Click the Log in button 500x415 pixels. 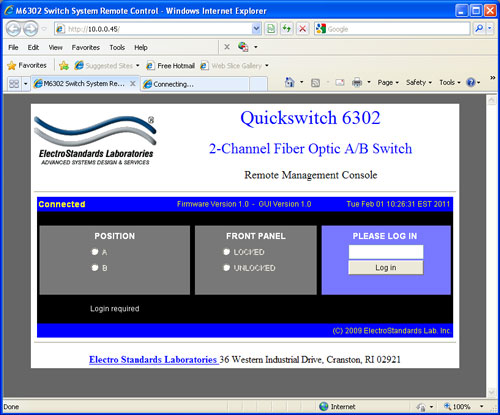pos(386,268)
